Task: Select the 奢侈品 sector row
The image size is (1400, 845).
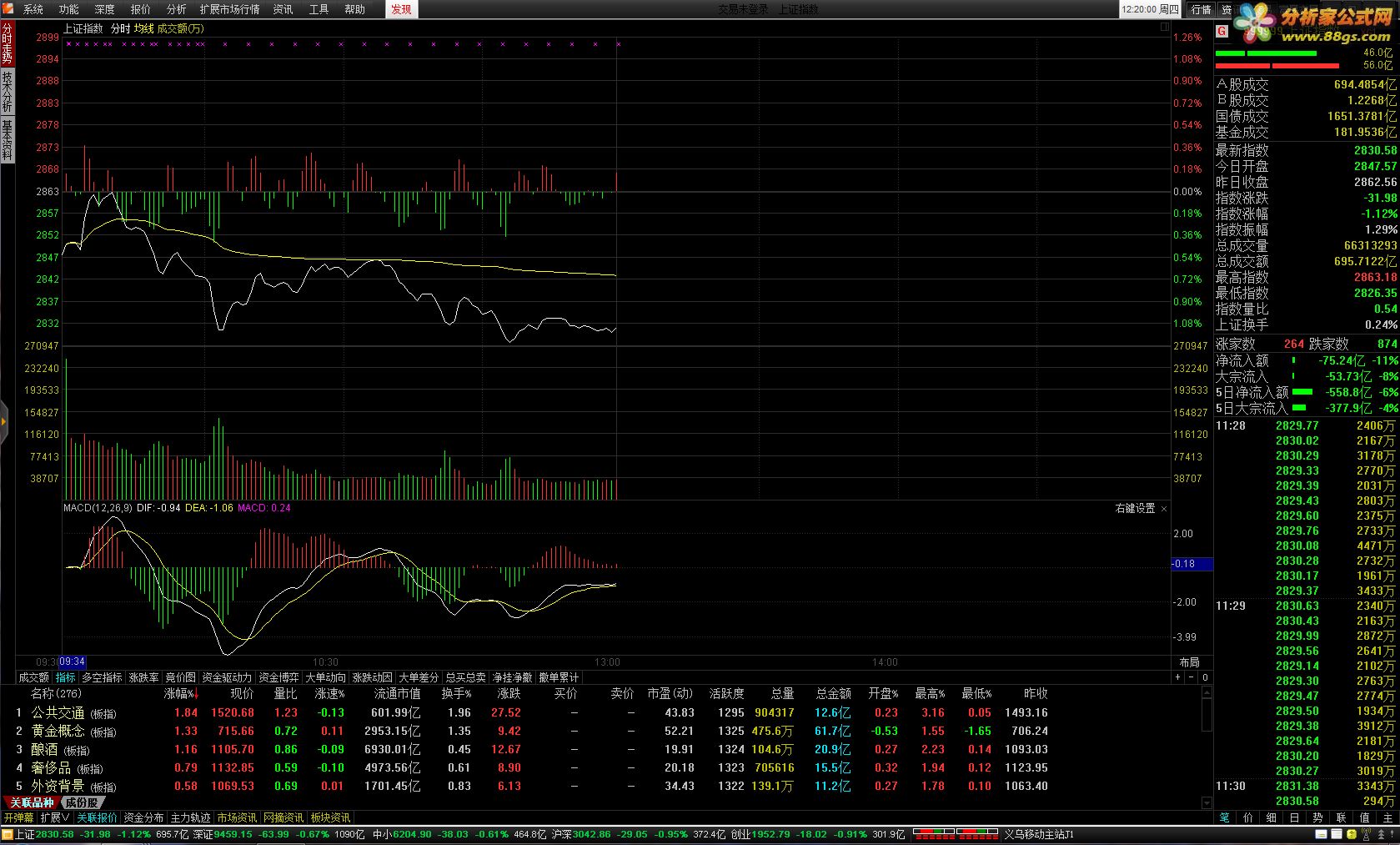Action: [x=534, y=768]
